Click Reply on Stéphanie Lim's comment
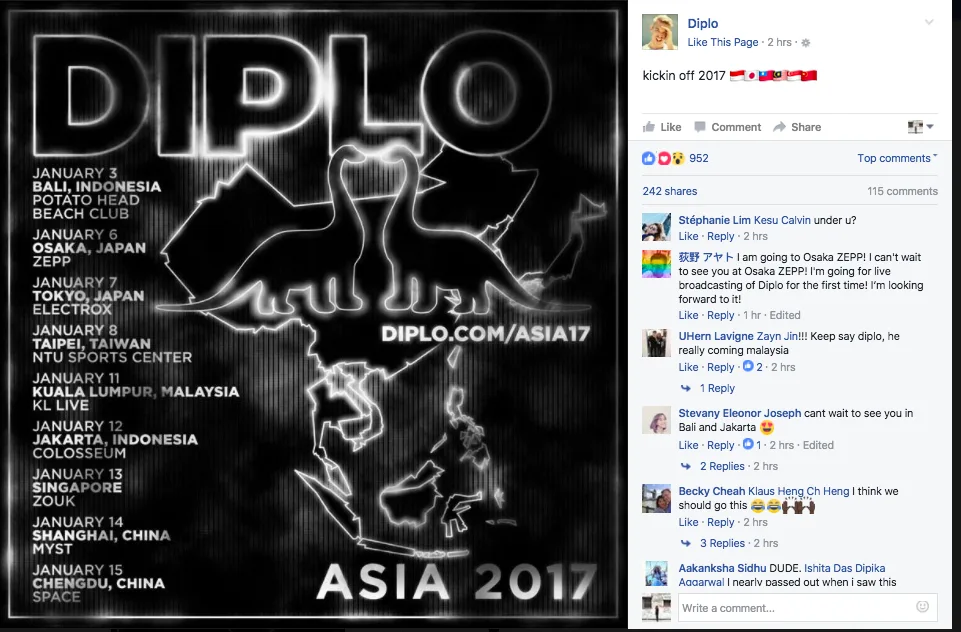 pyautogui.click(x=720, y=236)
